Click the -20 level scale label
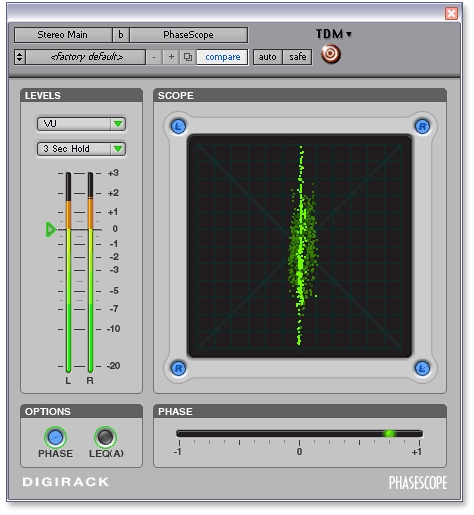 click(113, 366)
